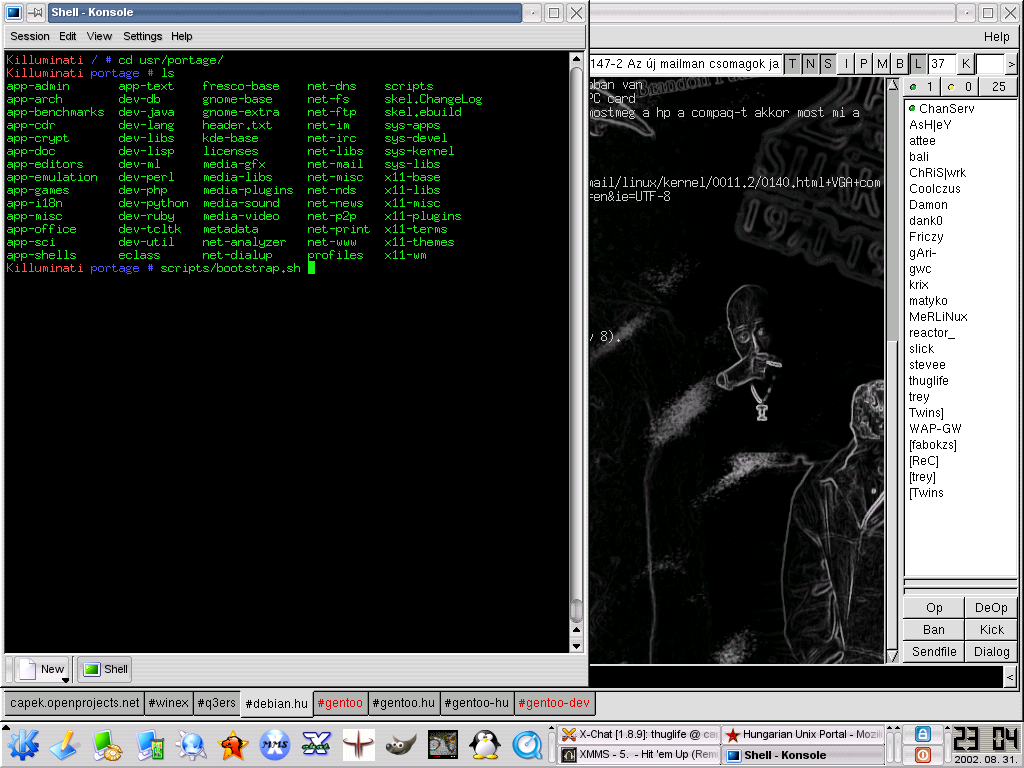Switch to capek.openprojects.net server tab
Viewport: 1024px width, 768px height.
[74, 703]
